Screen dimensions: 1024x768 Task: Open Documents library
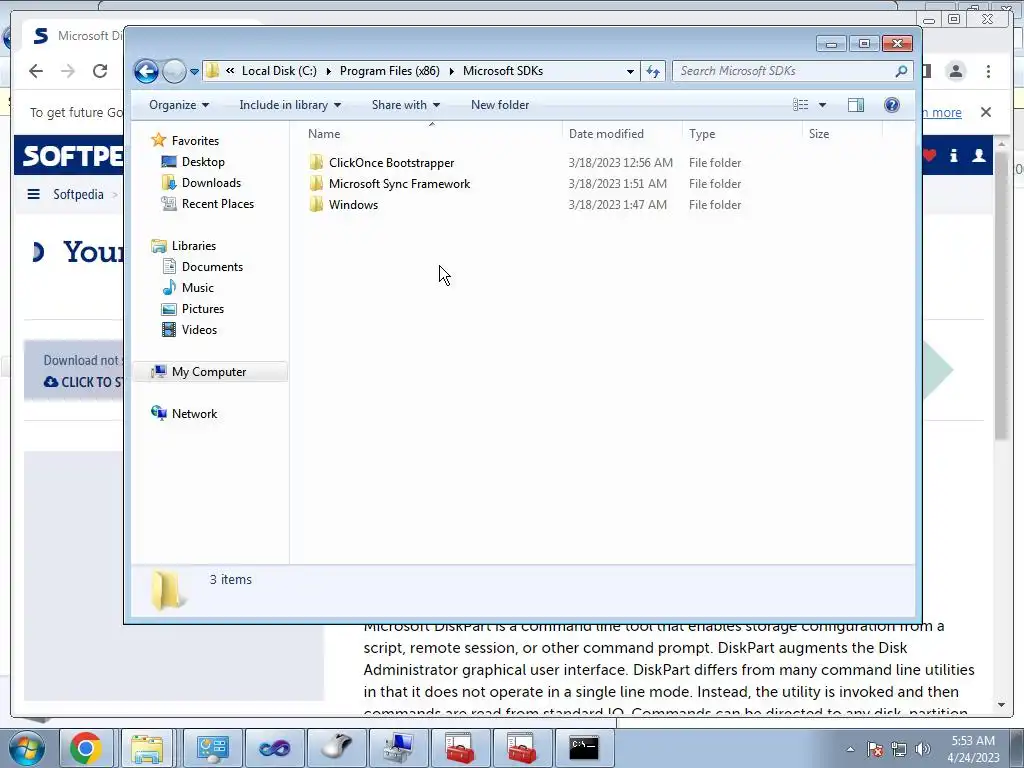212,266
